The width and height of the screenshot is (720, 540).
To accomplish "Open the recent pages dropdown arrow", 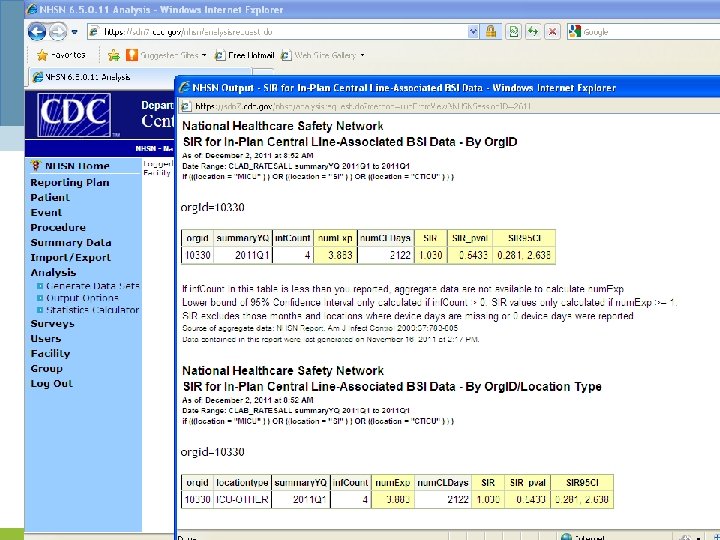I will 74,32.
